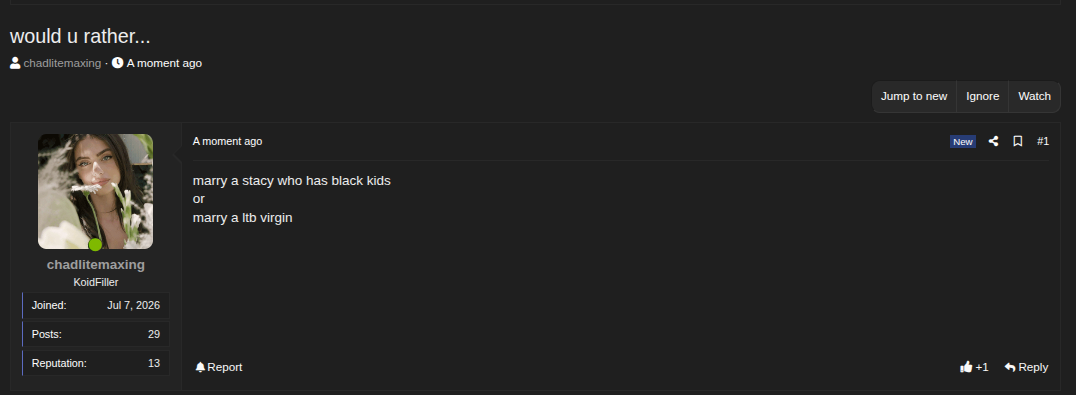Click the New badge on the post
This screenshot has width=1076, height=395.
[963, 142]
